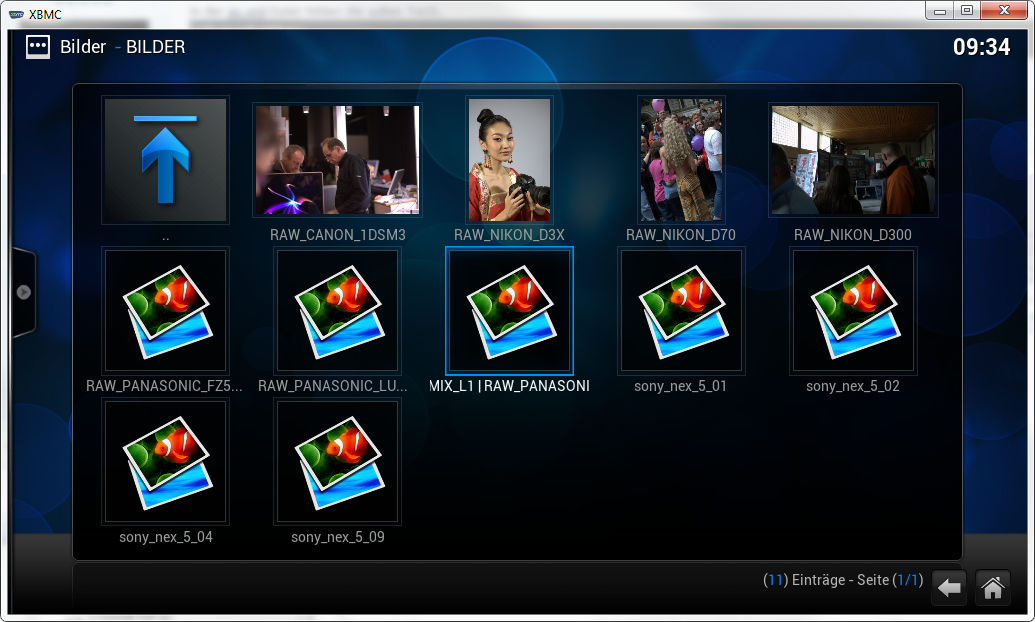Click the RAW_PANASONIC_LU... file name
This screenshot has width=1035, height=622.
(x=333, y=386)
